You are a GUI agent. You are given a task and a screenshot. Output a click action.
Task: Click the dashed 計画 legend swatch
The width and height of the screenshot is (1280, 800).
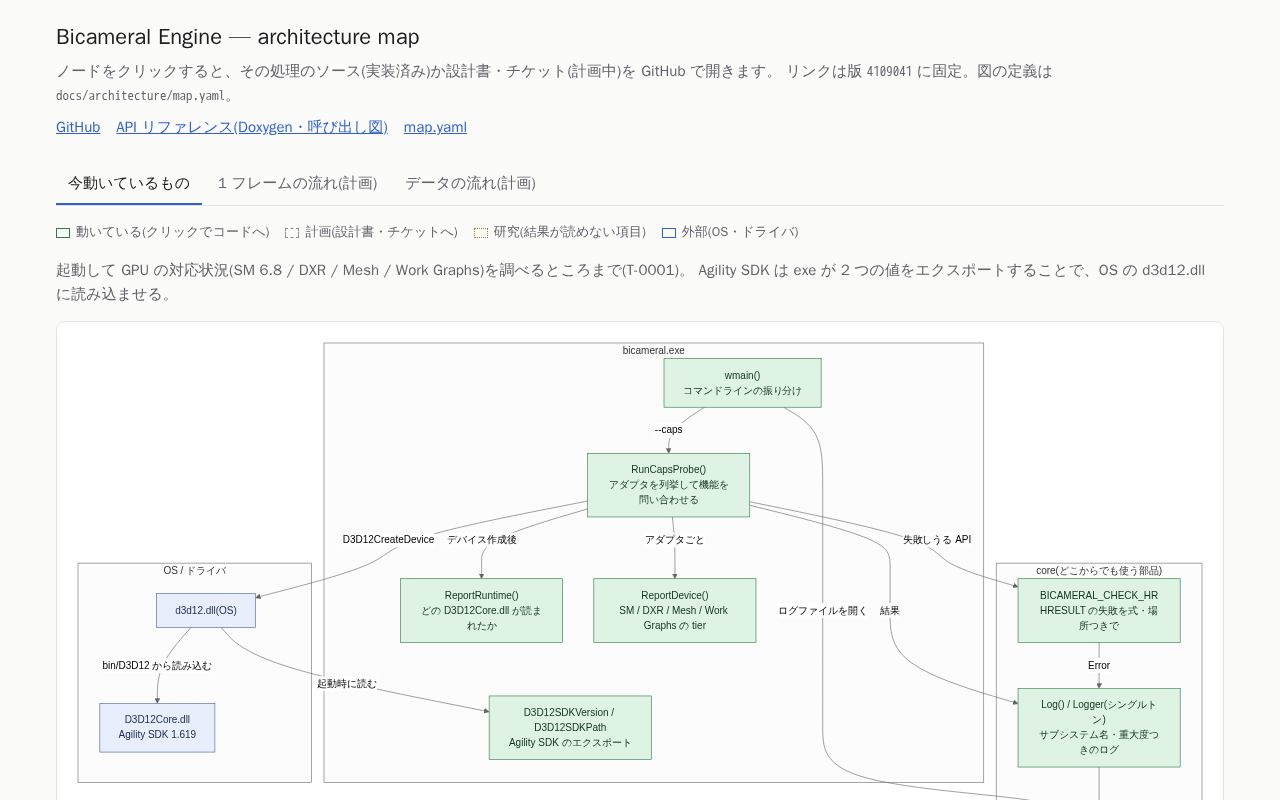pyautogui.click(x=292, y=232)
